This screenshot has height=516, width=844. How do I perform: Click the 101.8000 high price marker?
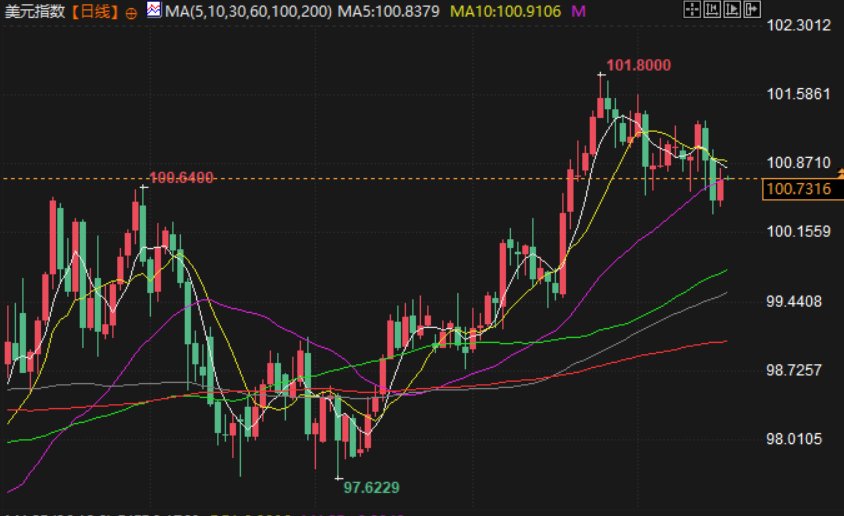638,65
